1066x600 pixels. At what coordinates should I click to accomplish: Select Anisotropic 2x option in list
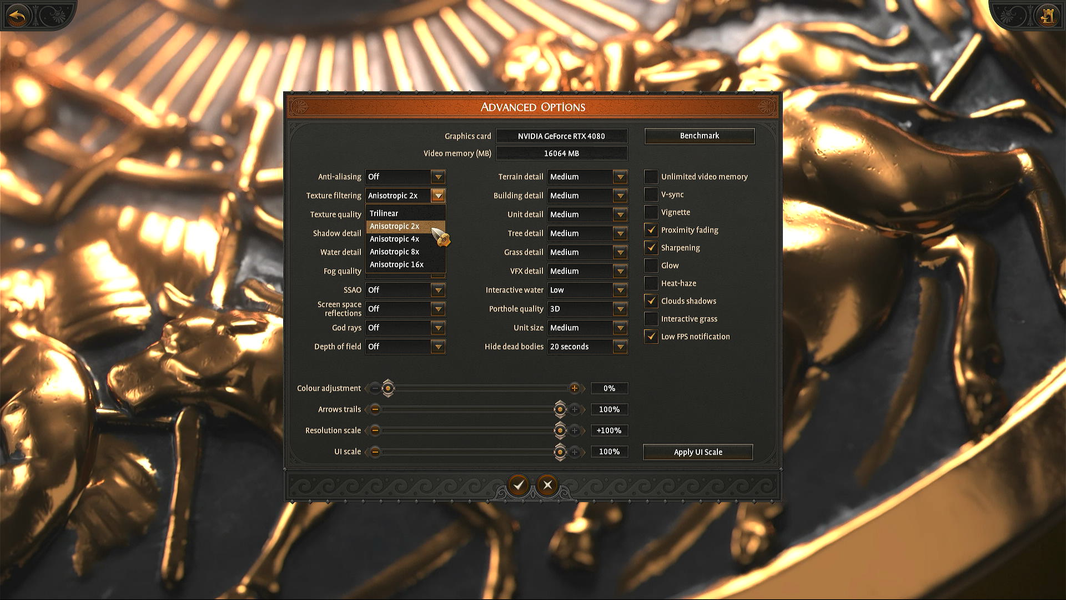point(406,226)
